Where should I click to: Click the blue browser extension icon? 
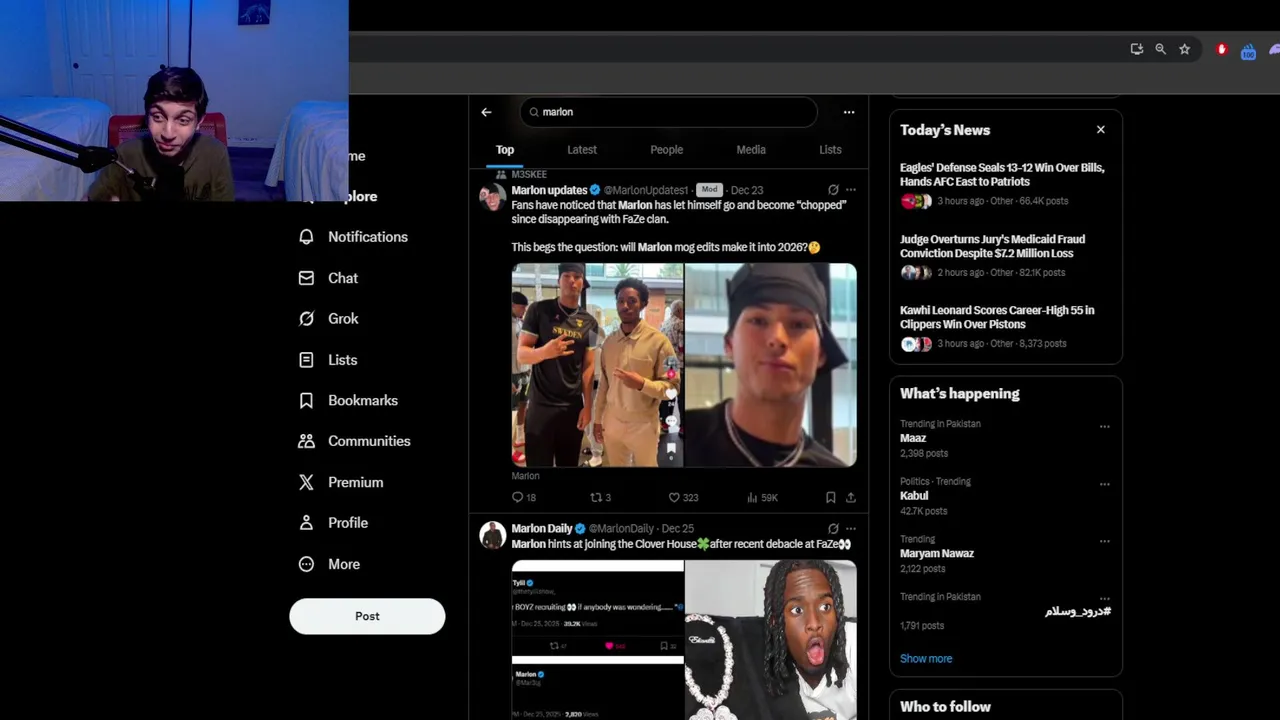coord(1248,51)
